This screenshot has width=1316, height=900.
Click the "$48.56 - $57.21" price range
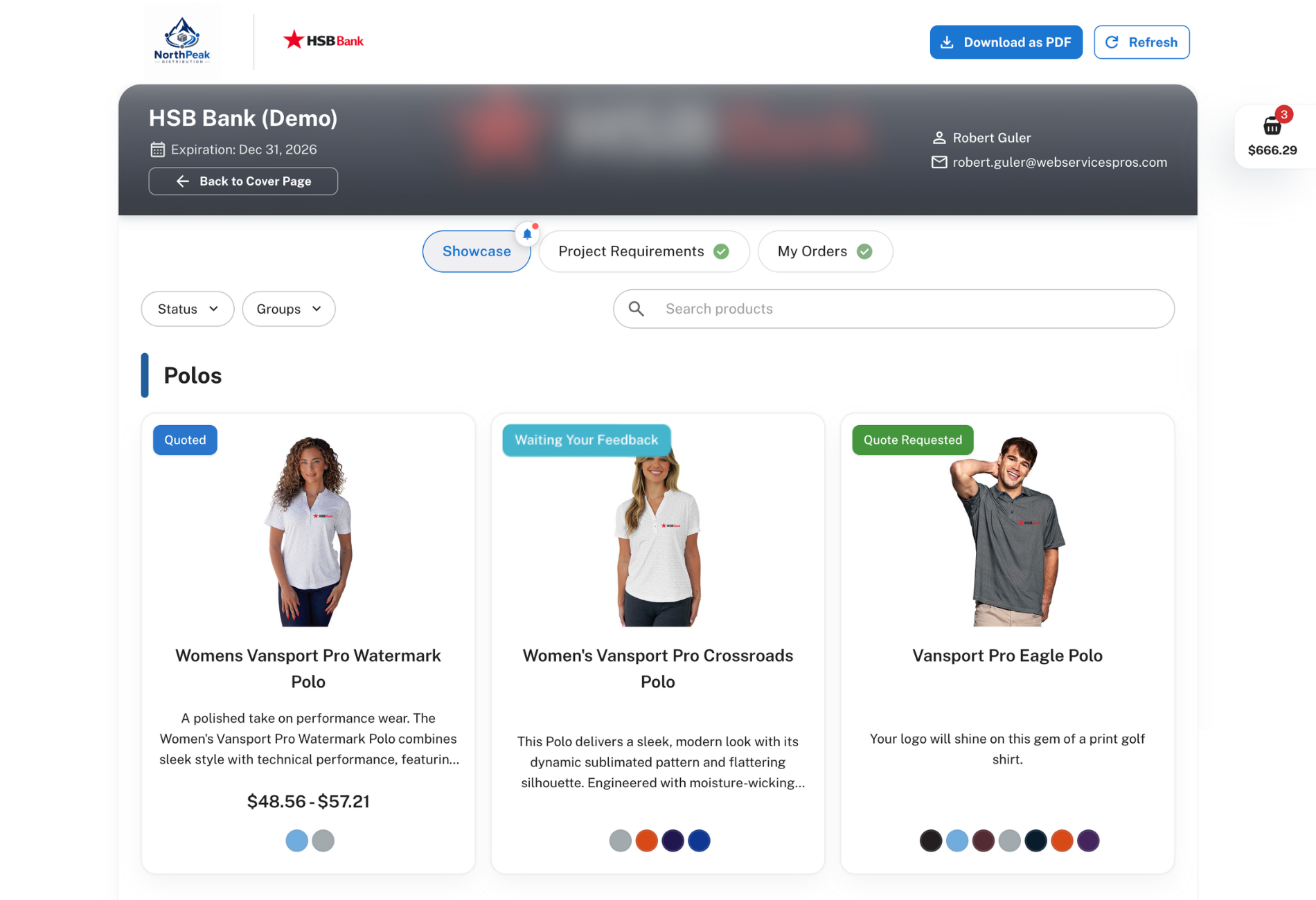pos(308,801)
